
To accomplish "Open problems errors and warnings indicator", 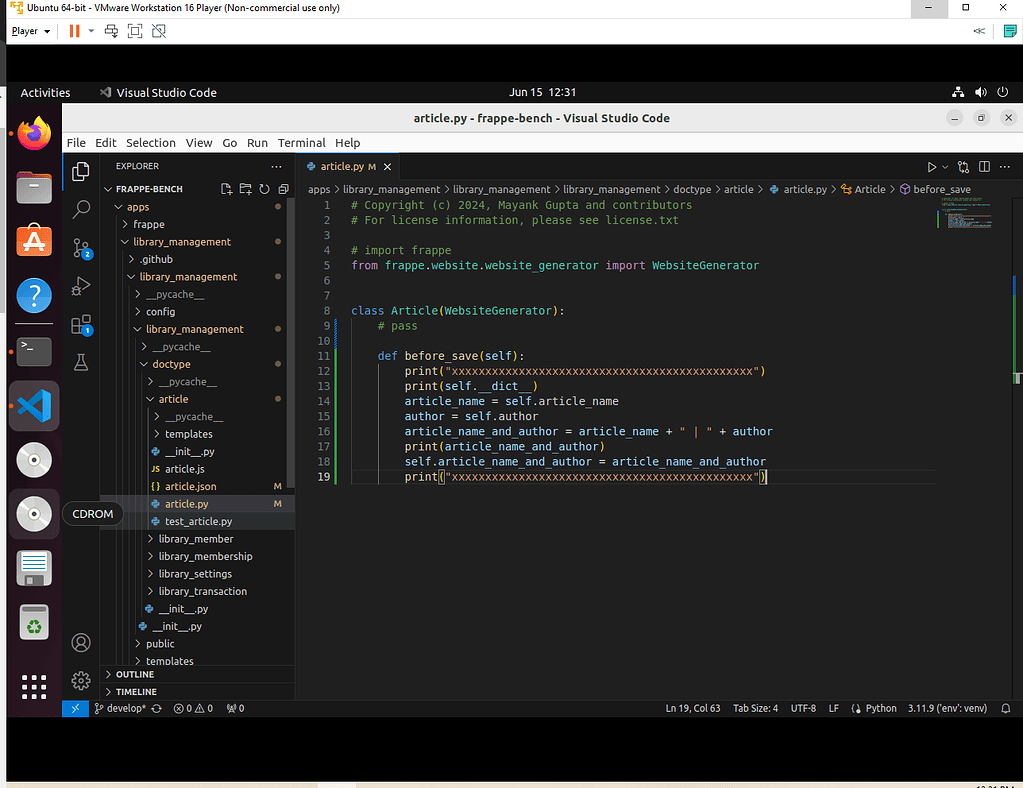I will [193, 708].
